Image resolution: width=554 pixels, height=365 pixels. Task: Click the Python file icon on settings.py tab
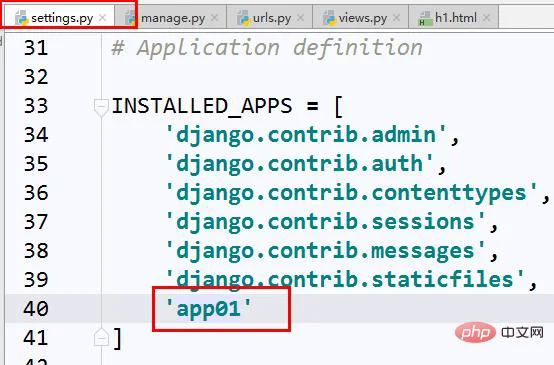pos(22,18)
